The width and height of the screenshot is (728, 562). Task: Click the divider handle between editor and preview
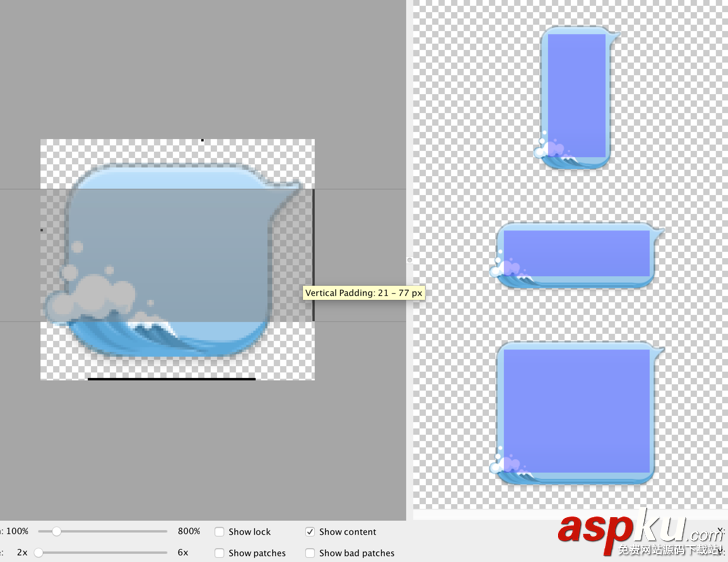[410, 260]
